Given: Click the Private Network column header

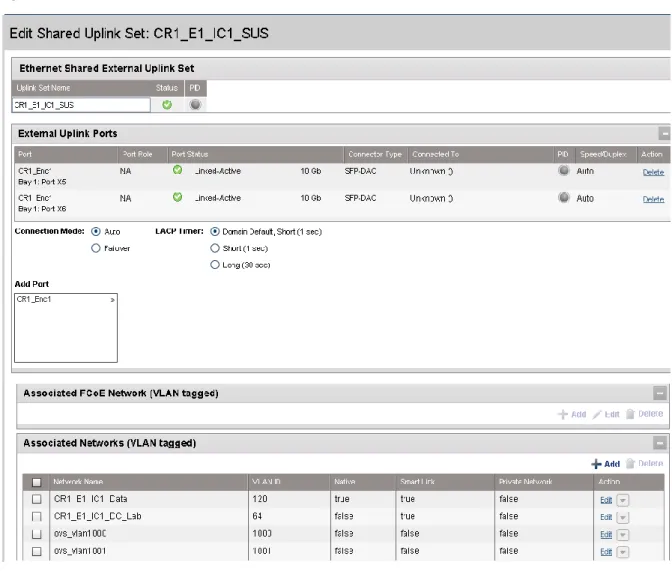Looking at the screenshot, I should click(x=525, y=482).
